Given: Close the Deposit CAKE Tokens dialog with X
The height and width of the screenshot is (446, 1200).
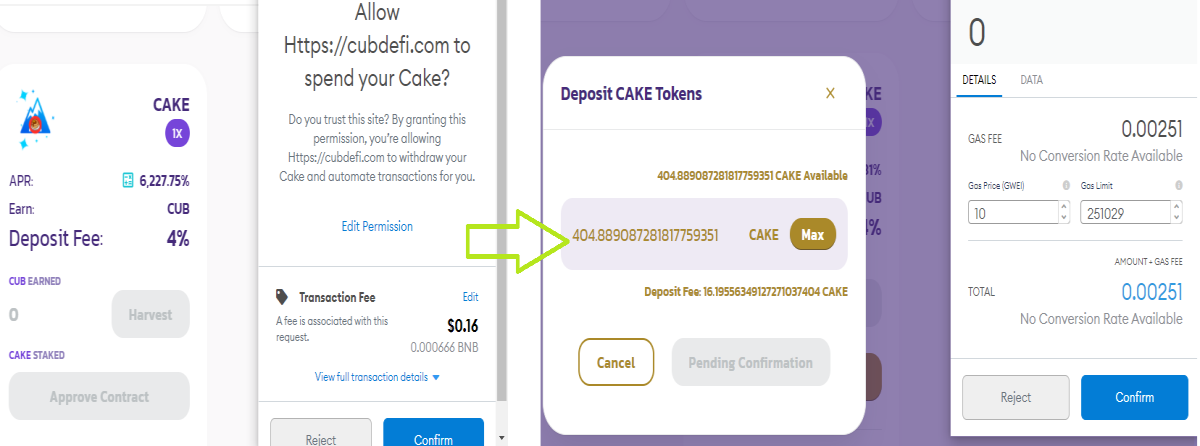Looking at the screenshot, I should coord(830,93).
